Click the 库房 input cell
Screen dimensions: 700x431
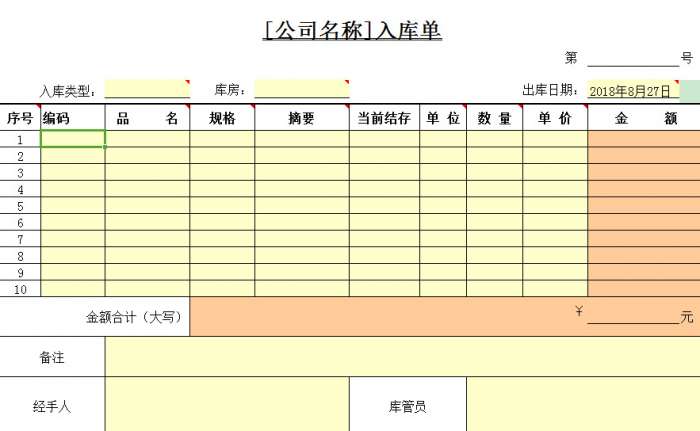[302, 89]
